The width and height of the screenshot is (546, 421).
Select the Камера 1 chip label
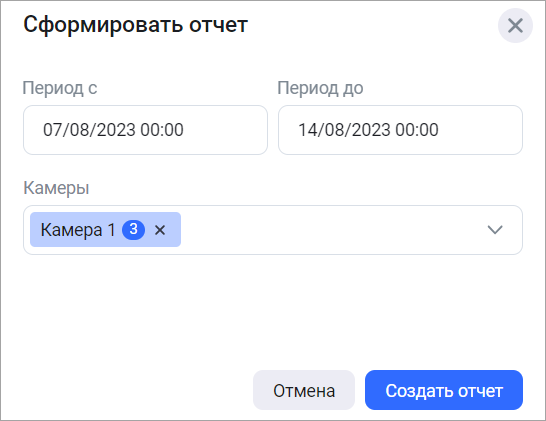click(78, 230)
